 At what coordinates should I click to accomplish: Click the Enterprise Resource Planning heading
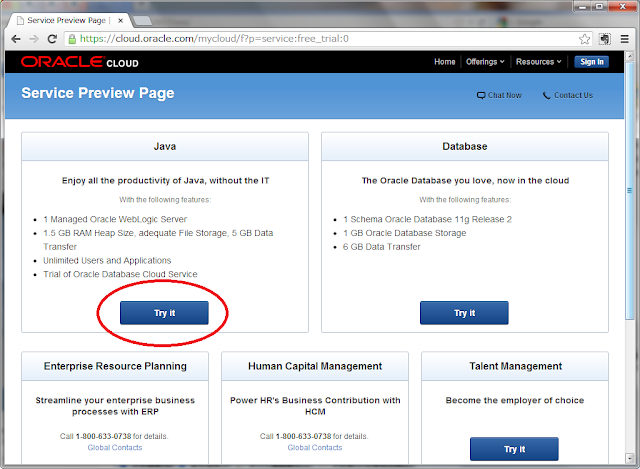115,366
